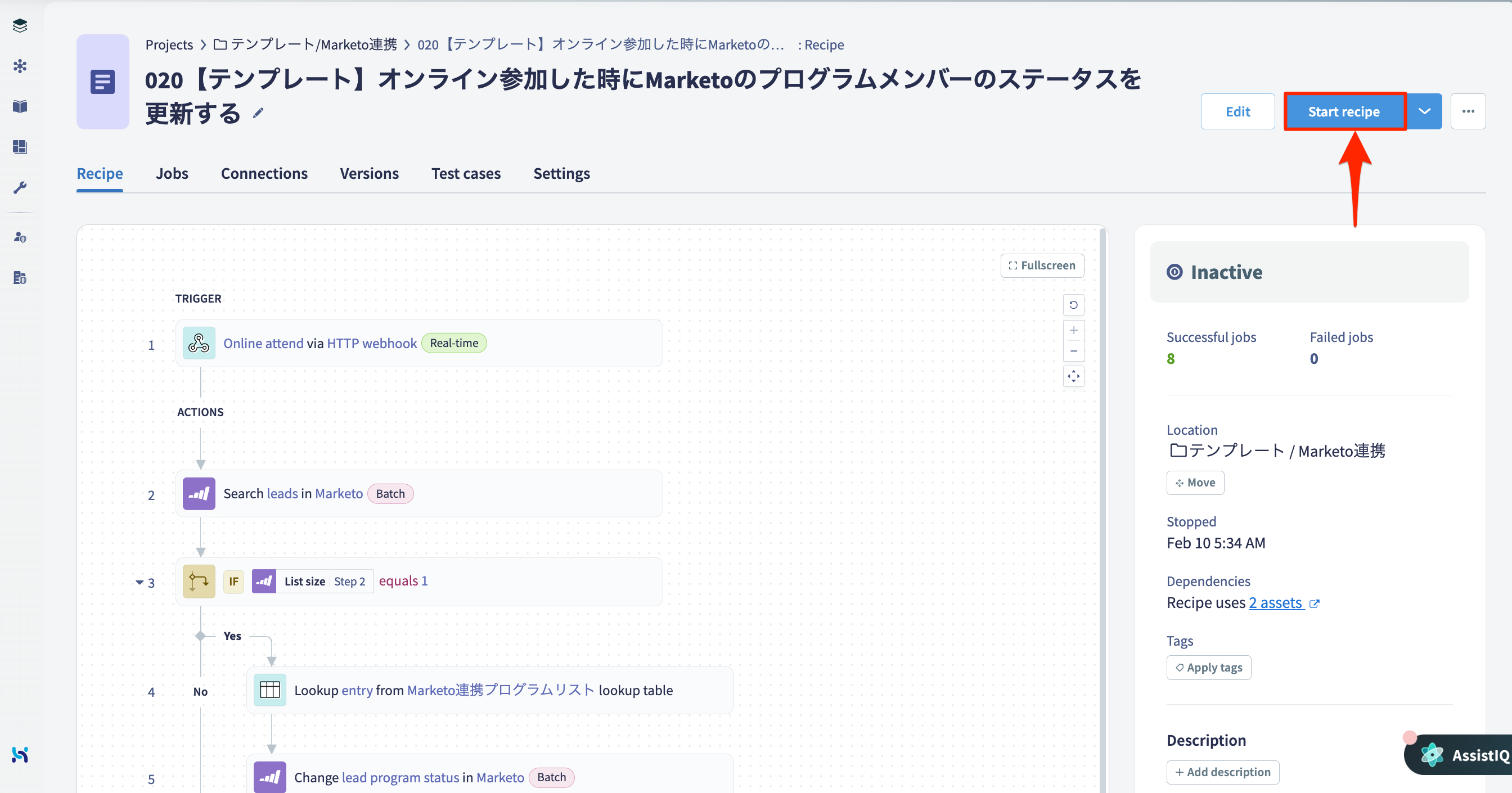Click the Add description button
Viewport: 1512px width, 793px height.
(1223, 772)
